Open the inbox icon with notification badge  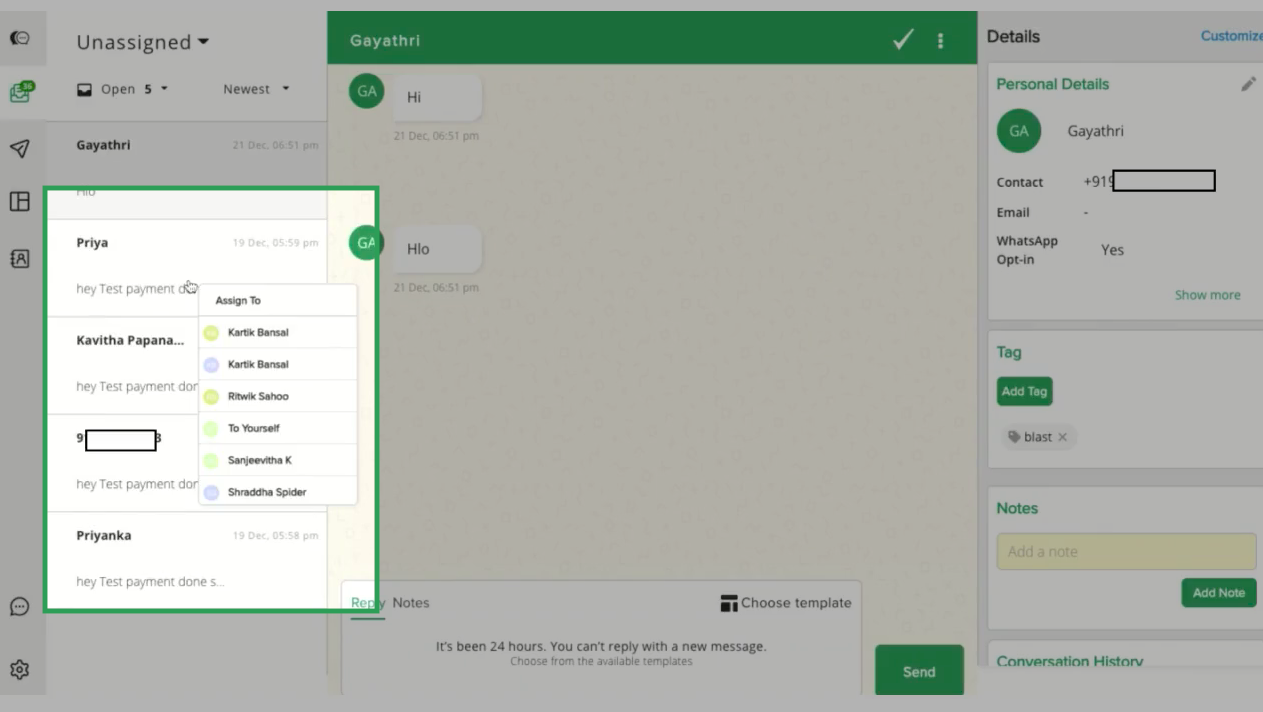[x=20, y=93]
